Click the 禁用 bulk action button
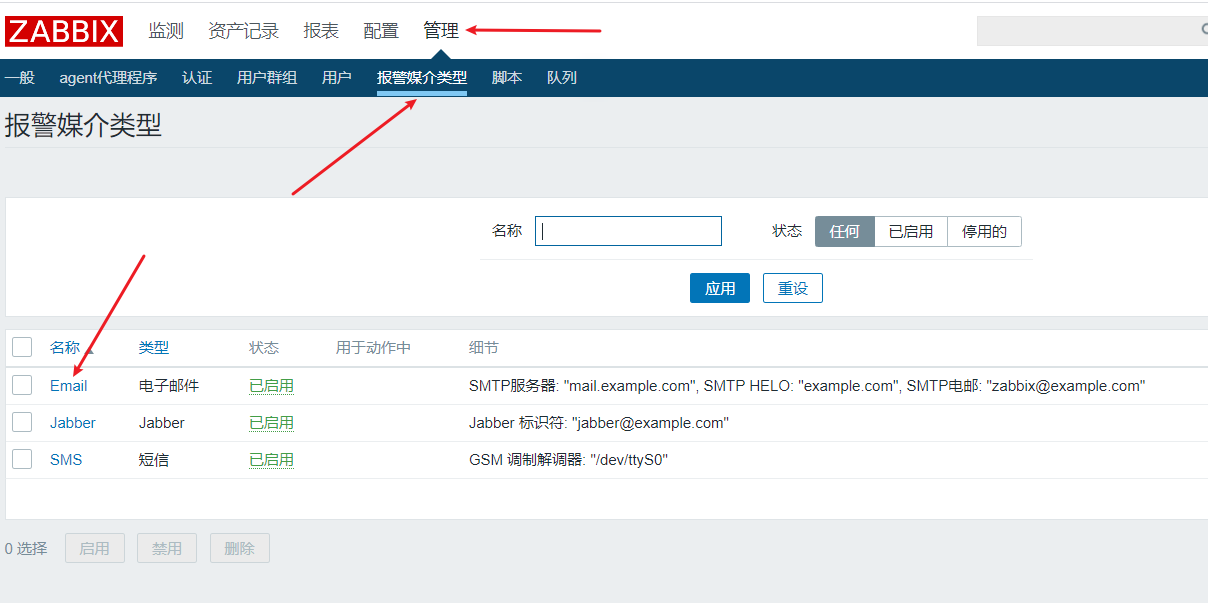This screenshot has width=1208, height=603. 167,548
